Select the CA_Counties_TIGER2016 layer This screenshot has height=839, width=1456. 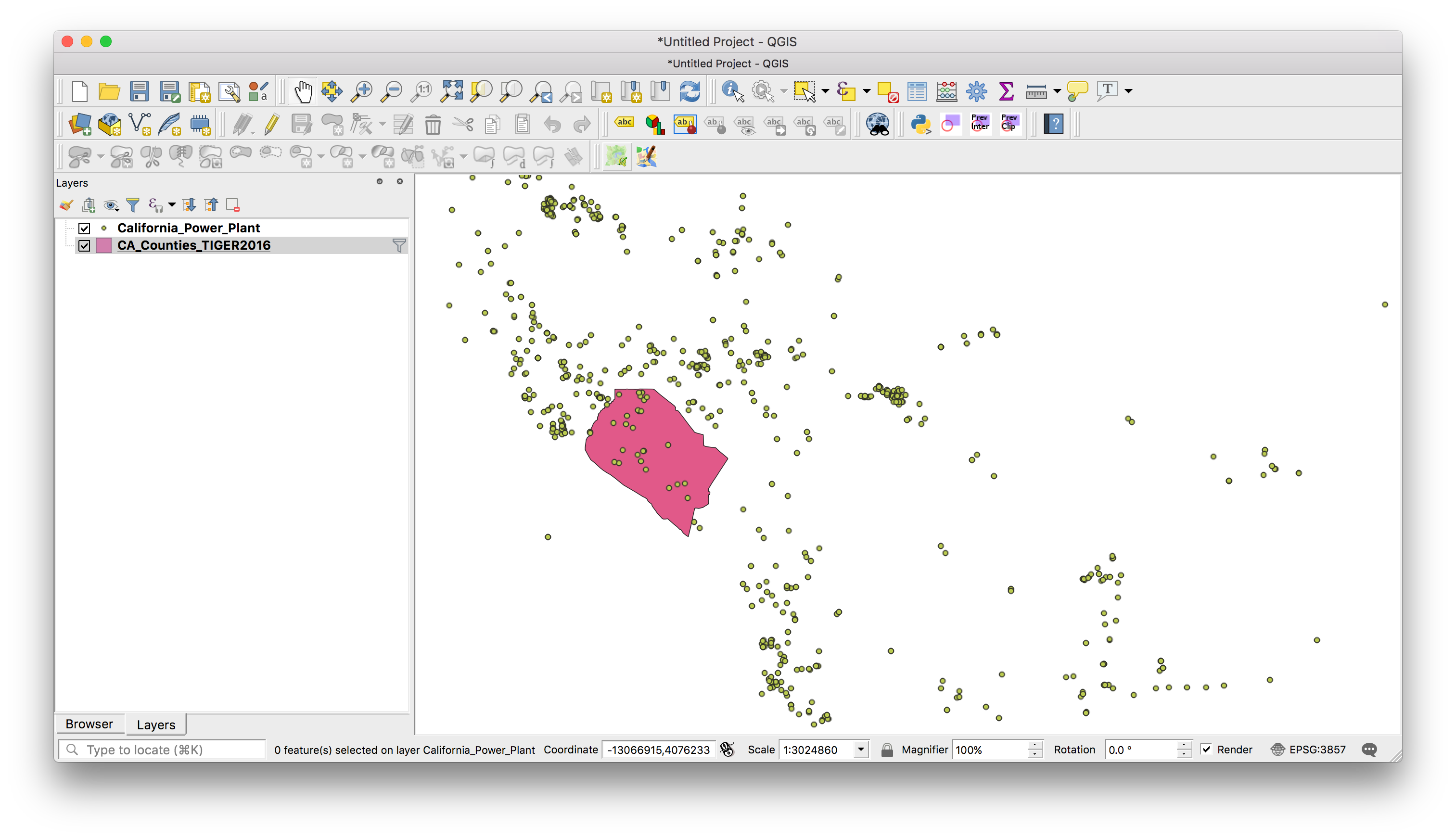pos(194,246)
